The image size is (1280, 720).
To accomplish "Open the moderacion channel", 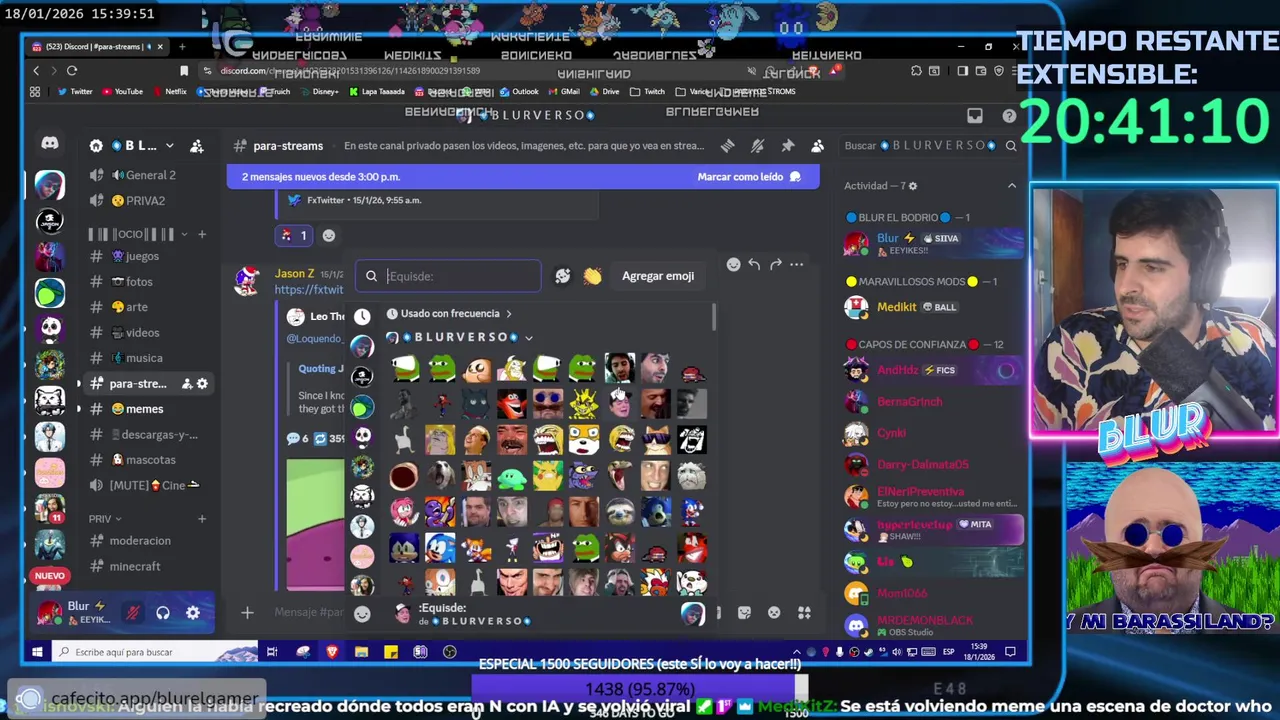I will coord(140,541).
